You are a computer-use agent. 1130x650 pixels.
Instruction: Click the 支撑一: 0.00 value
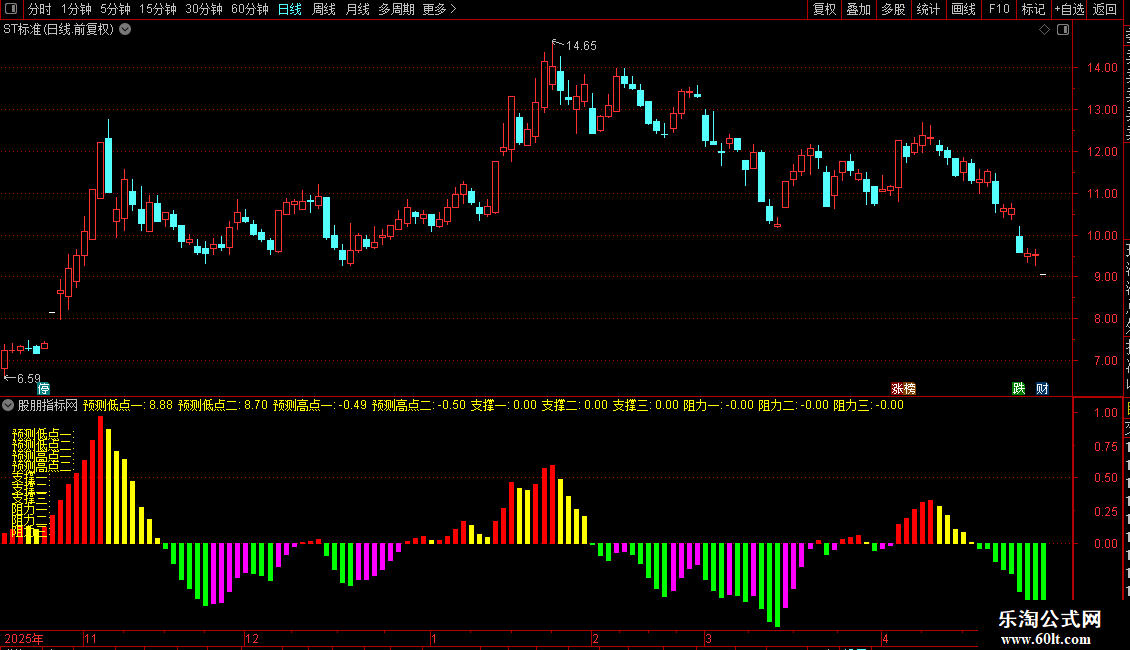click(504, 406)
